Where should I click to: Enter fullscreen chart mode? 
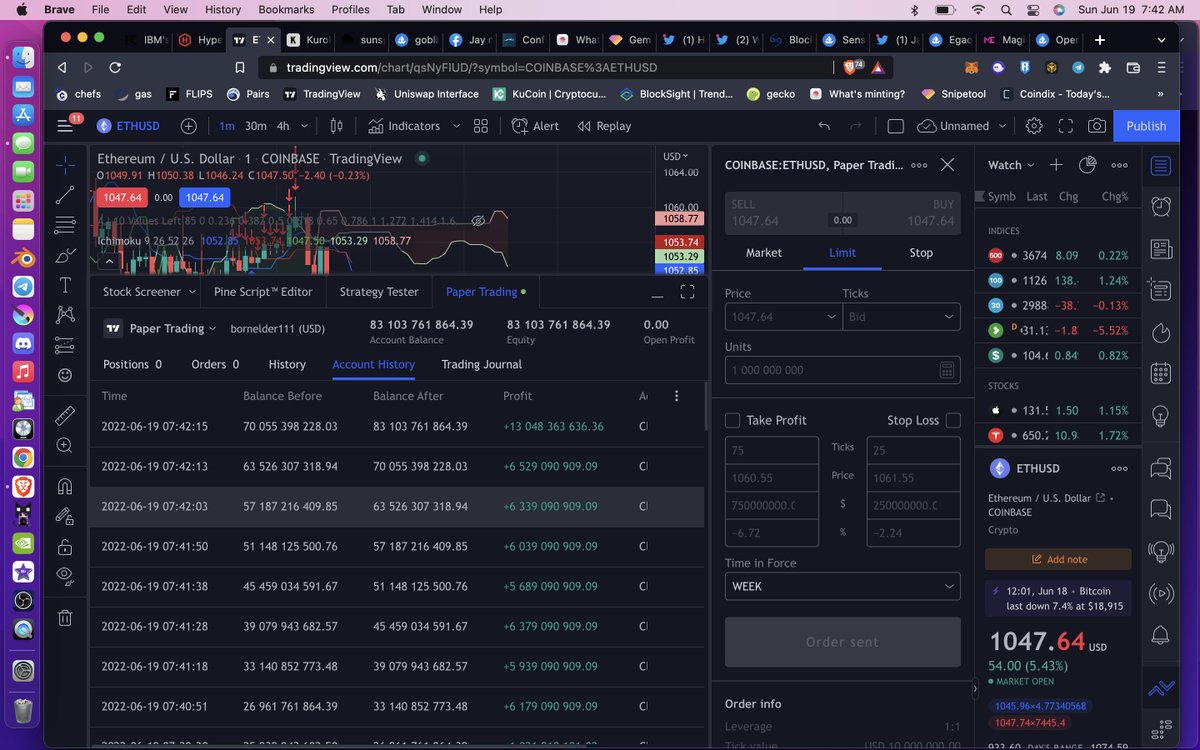tap(1066, 126)
